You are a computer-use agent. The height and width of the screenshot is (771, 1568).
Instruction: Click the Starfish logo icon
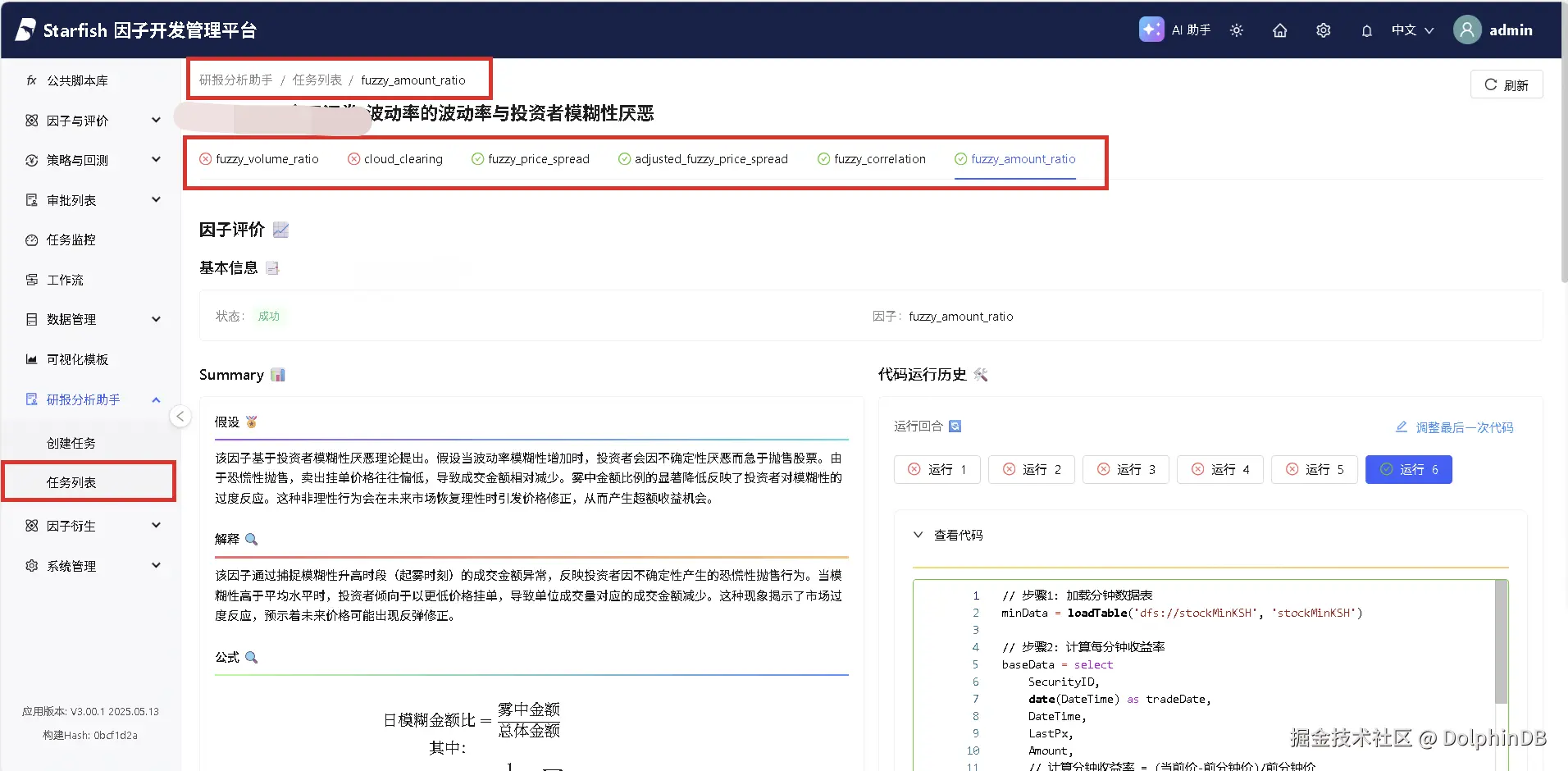24,29
